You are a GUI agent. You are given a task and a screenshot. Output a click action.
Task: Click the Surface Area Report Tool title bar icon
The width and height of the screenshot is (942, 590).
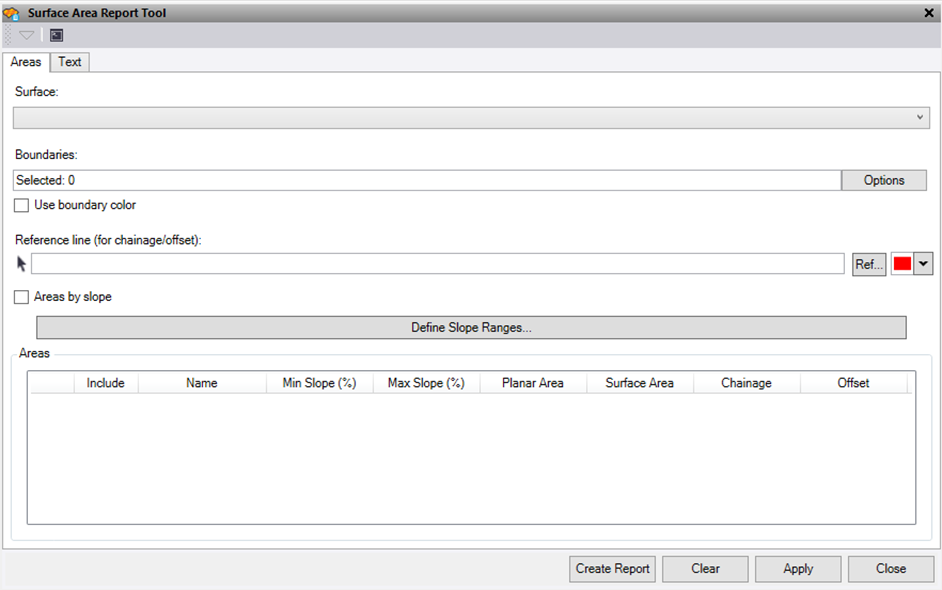12,12
